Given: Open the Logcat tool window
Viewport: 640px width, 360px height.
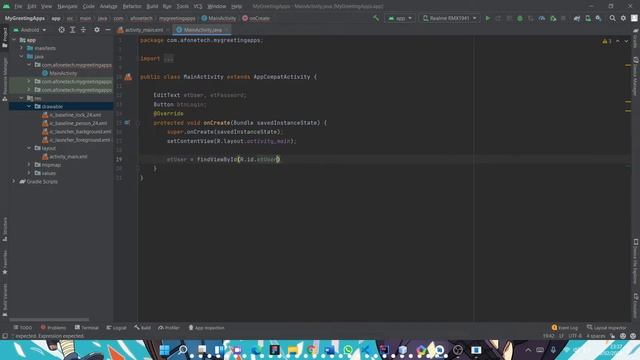Looking at the screenshot, I should pyautogui.click(x=116, y=328).
